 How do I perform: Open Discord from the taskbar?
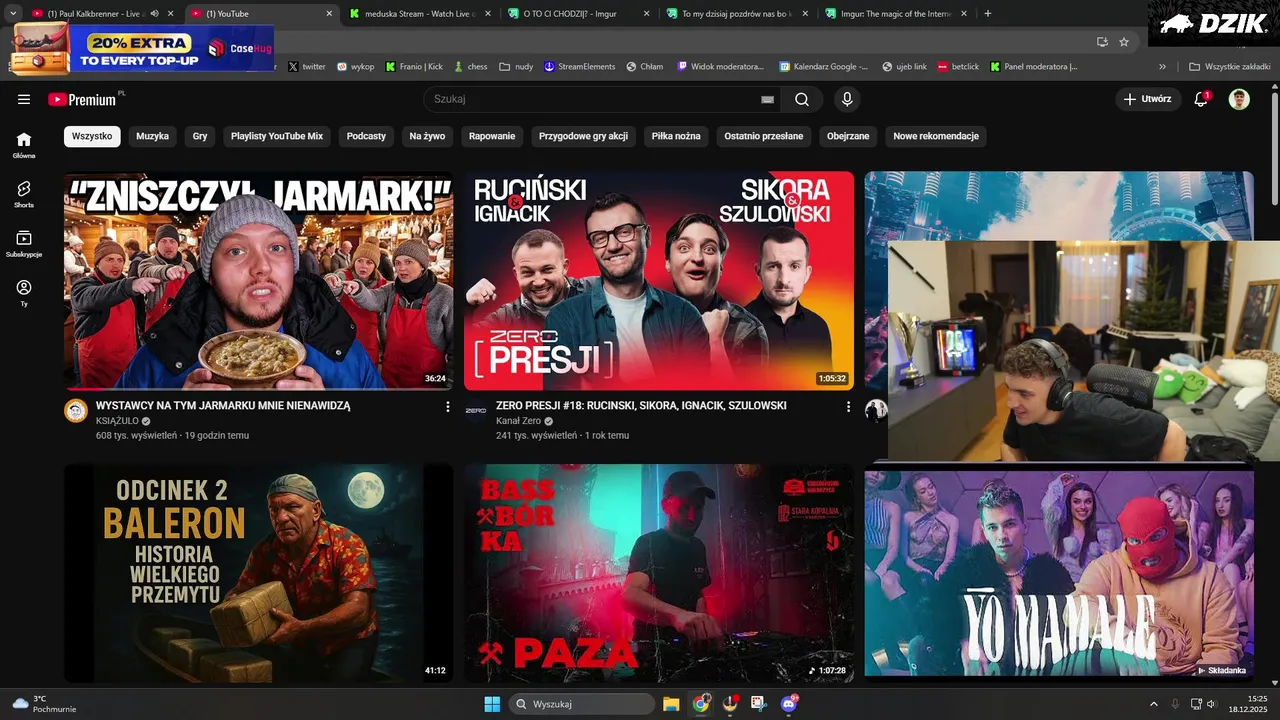(789, 704)
